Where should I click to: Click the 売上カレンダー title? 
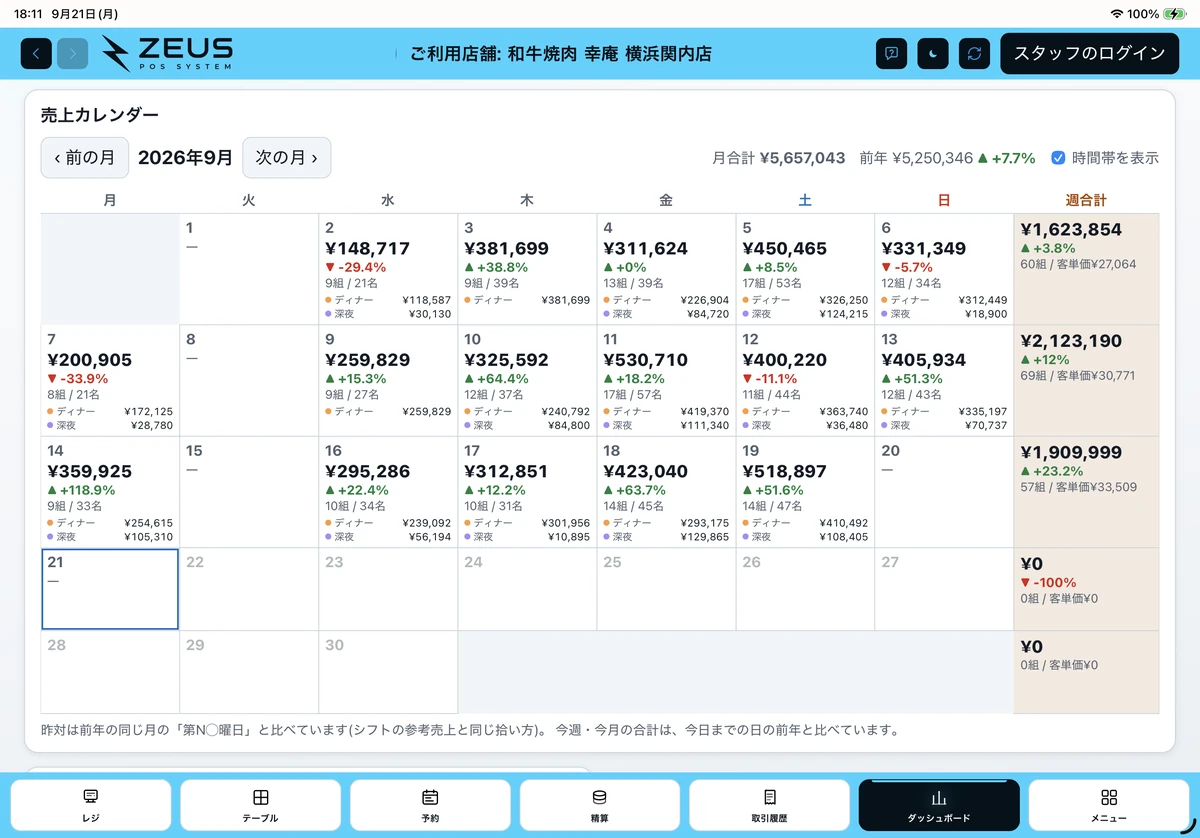(100, 115)
